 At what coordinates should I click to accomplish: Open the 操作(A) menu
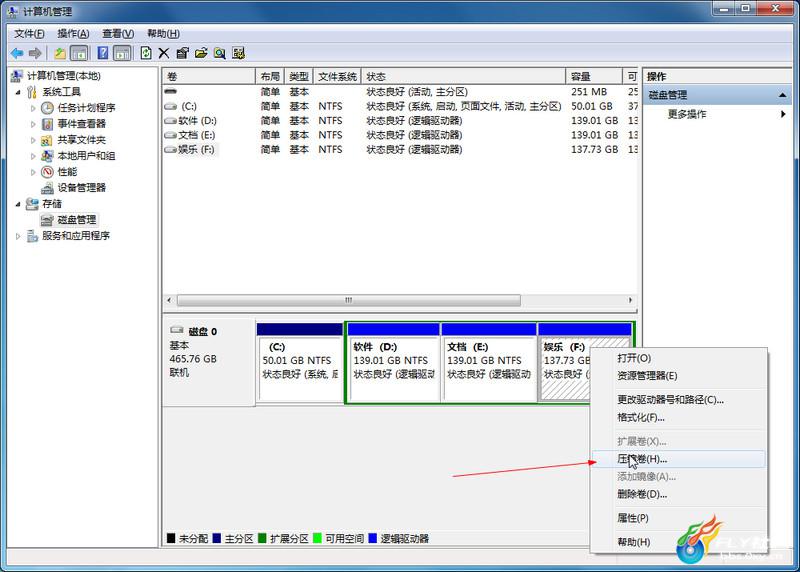click(x=73, y=34)
